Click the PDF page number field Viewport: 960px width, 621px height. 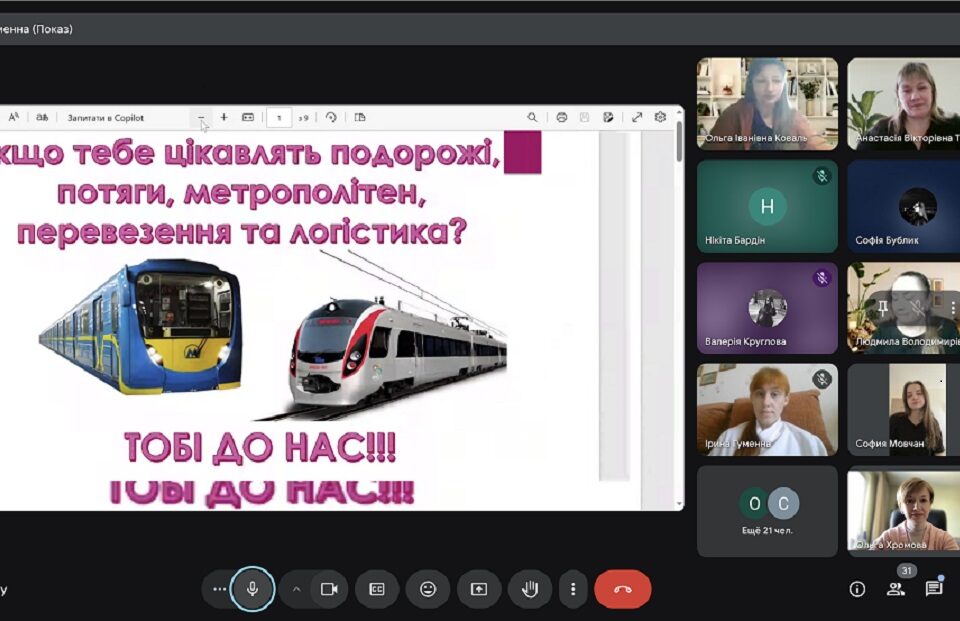(278, 117)
